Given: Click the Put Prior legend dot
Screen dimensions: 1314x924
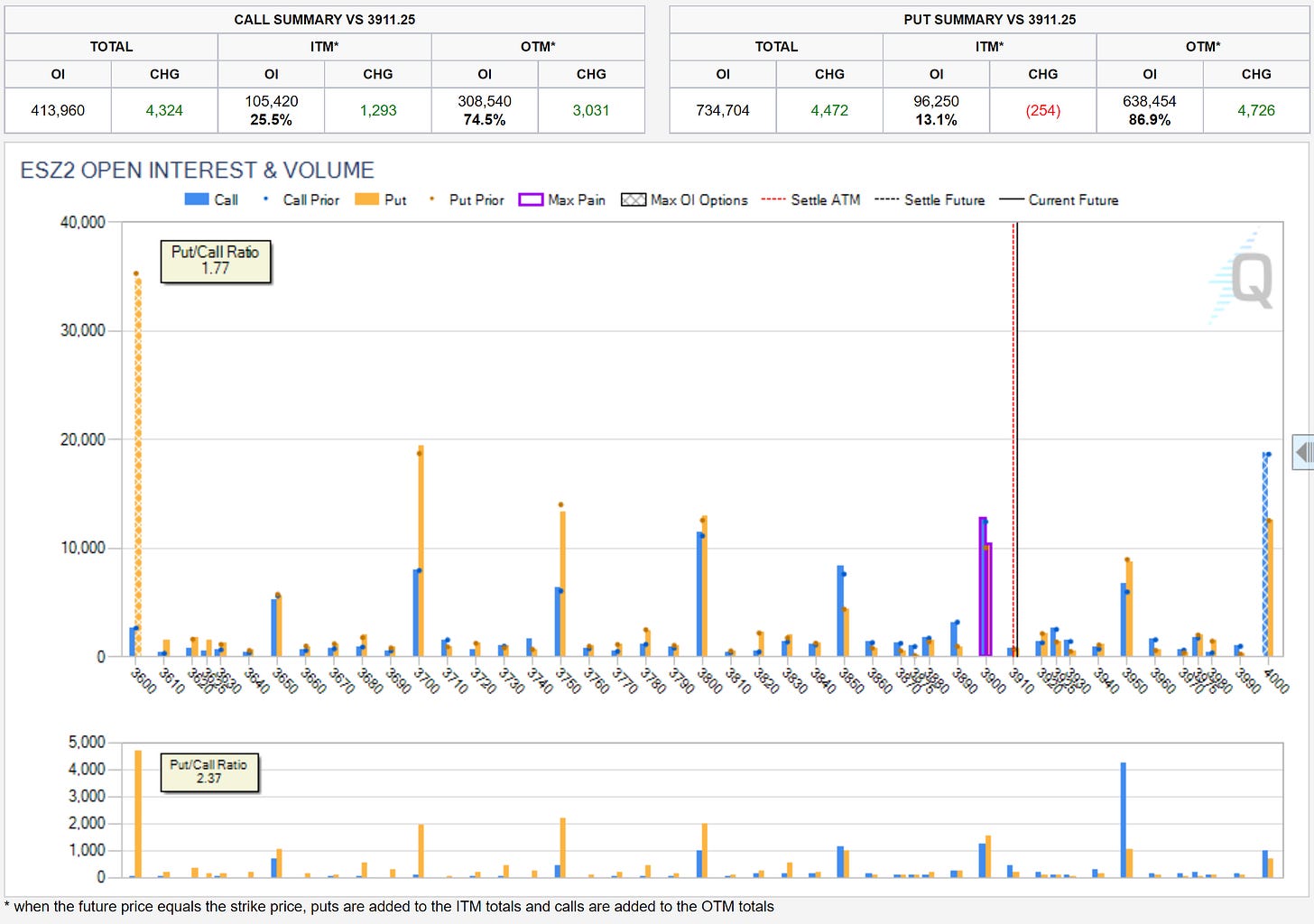Looking at the screenshot, I should (431, 199).
